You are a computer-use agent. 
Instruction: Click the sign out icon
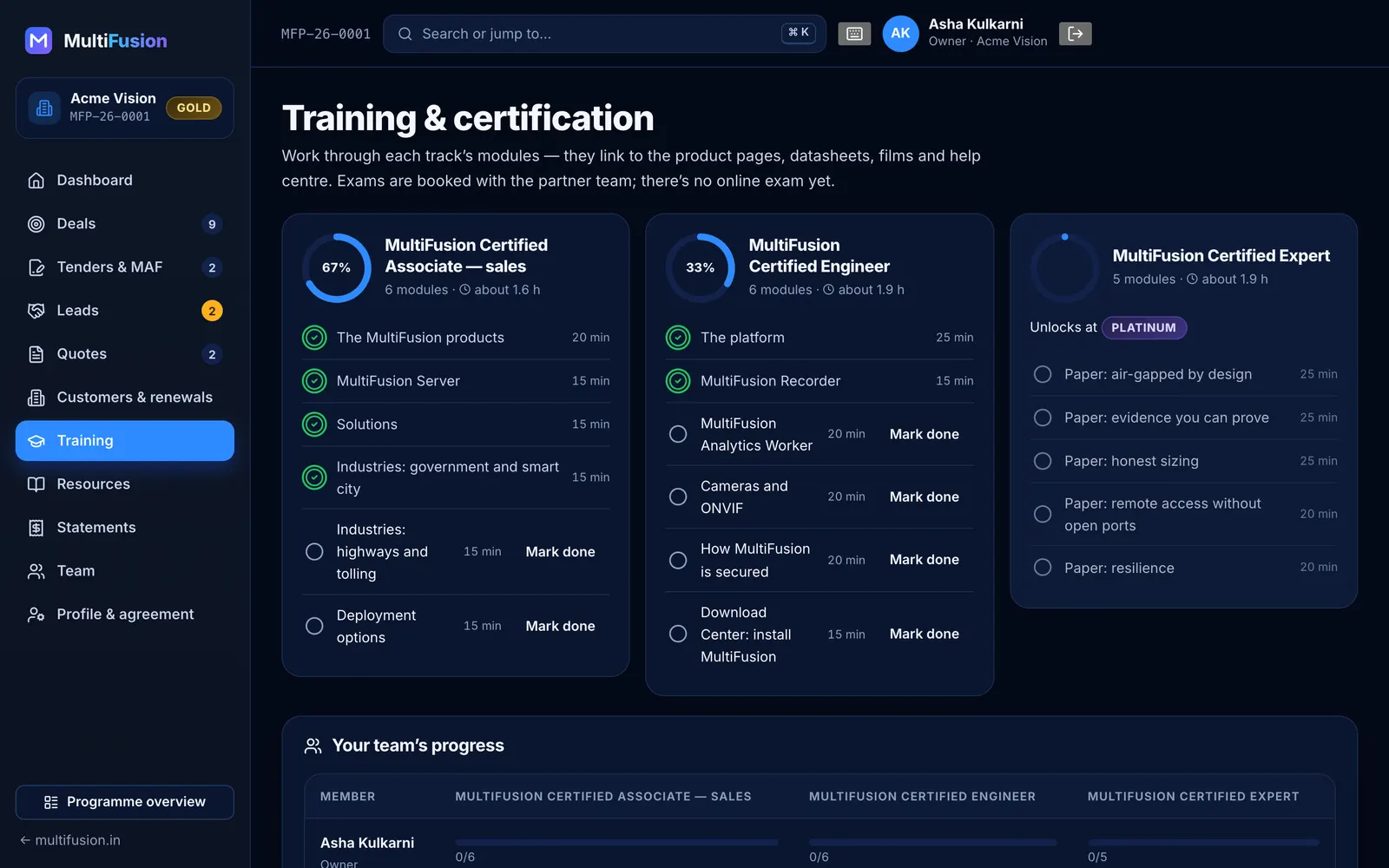(1075, 34)
